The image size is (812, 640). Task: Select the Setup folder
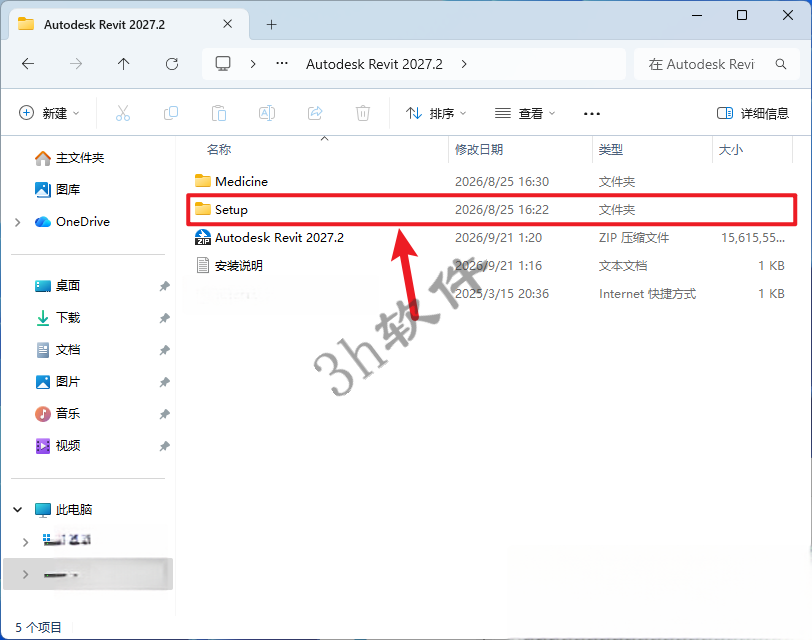coord(491,209)
